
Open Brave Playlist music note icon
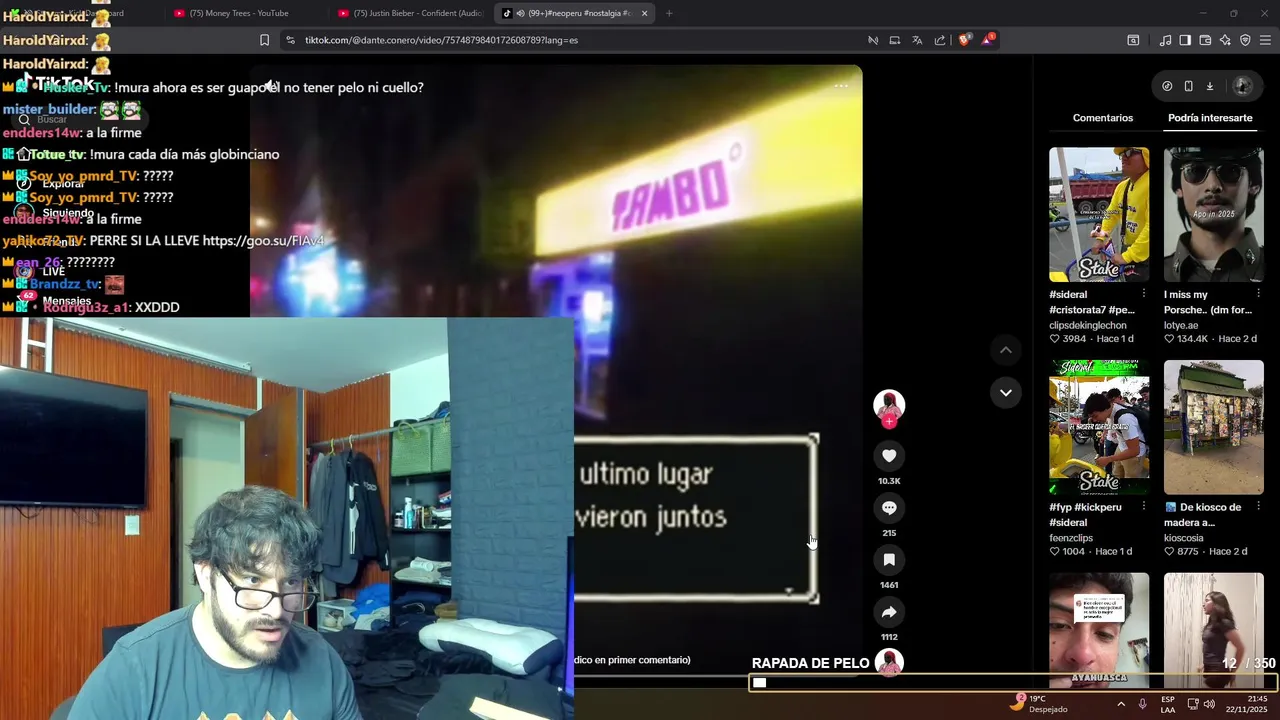(1165, 40)
